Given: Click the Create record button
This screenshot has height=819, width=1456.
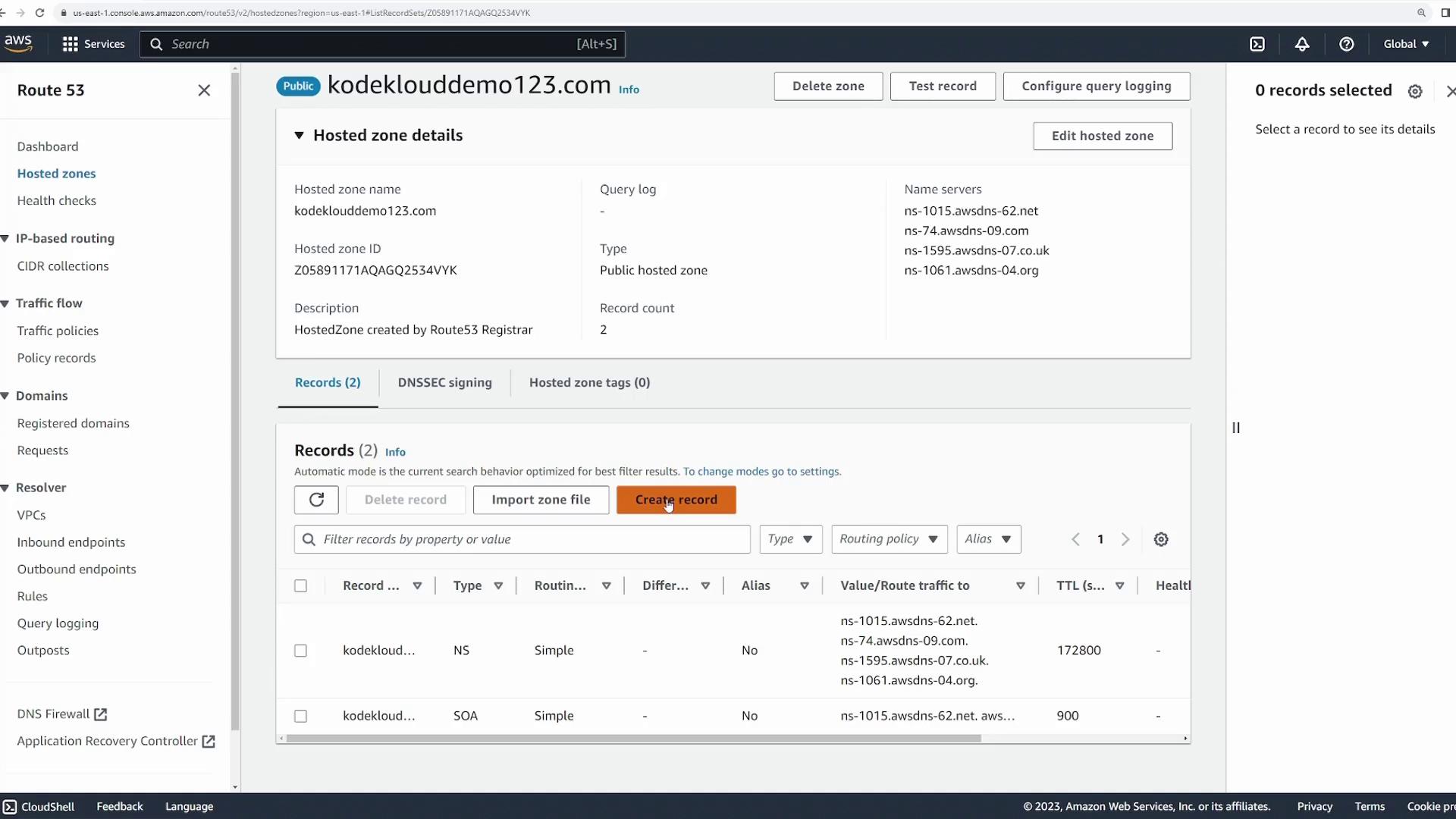Looking at the screenshot, I should (x=676, y=500).
